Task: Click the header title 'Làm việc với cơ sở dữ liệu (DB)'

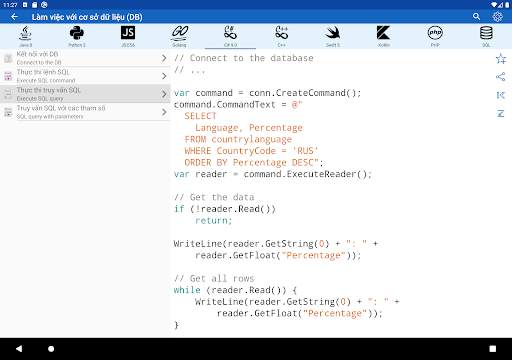Action: point(87,17)
